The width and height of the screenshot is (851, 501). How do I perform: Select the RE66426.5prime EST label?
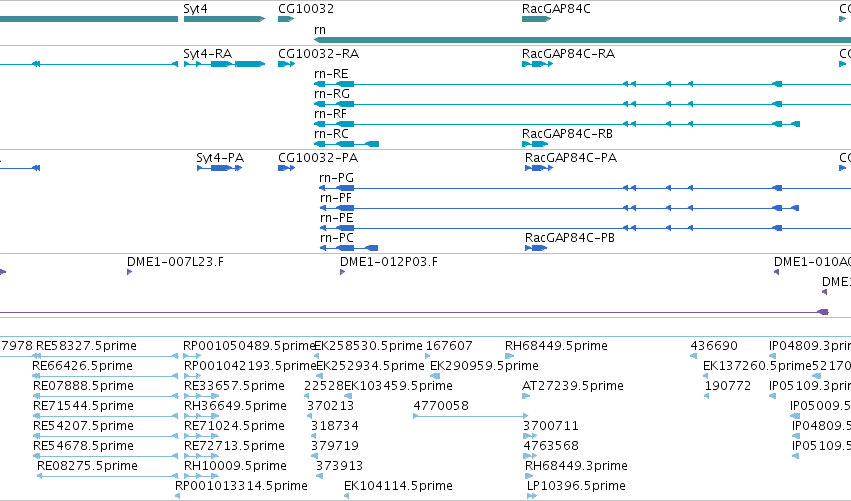coord(82,366)
